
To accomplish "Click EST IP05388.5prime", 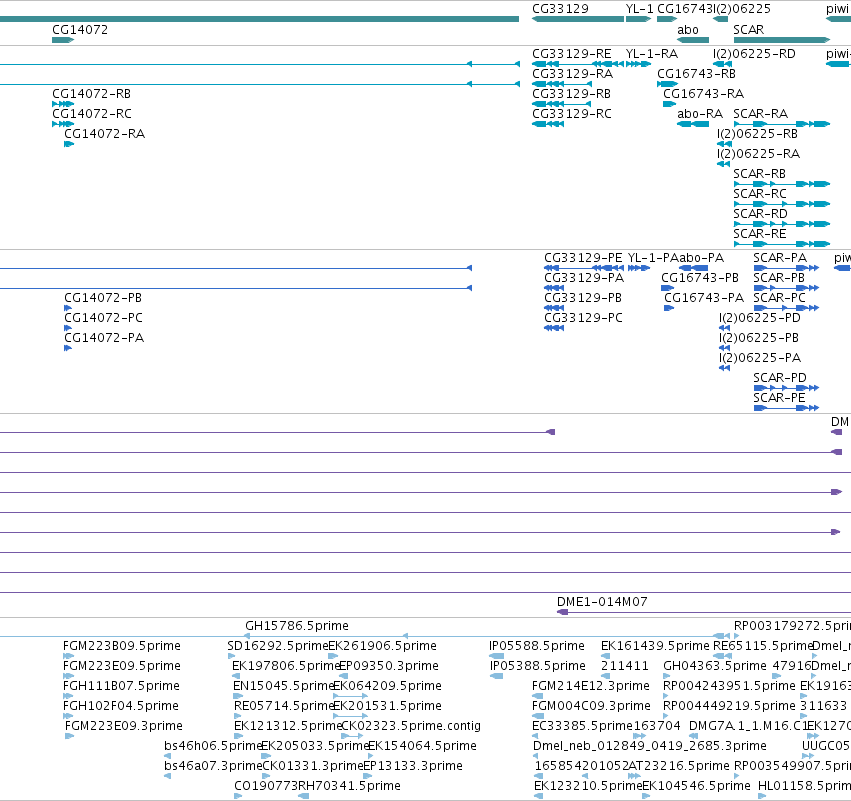I will click(x=538, y=666).
